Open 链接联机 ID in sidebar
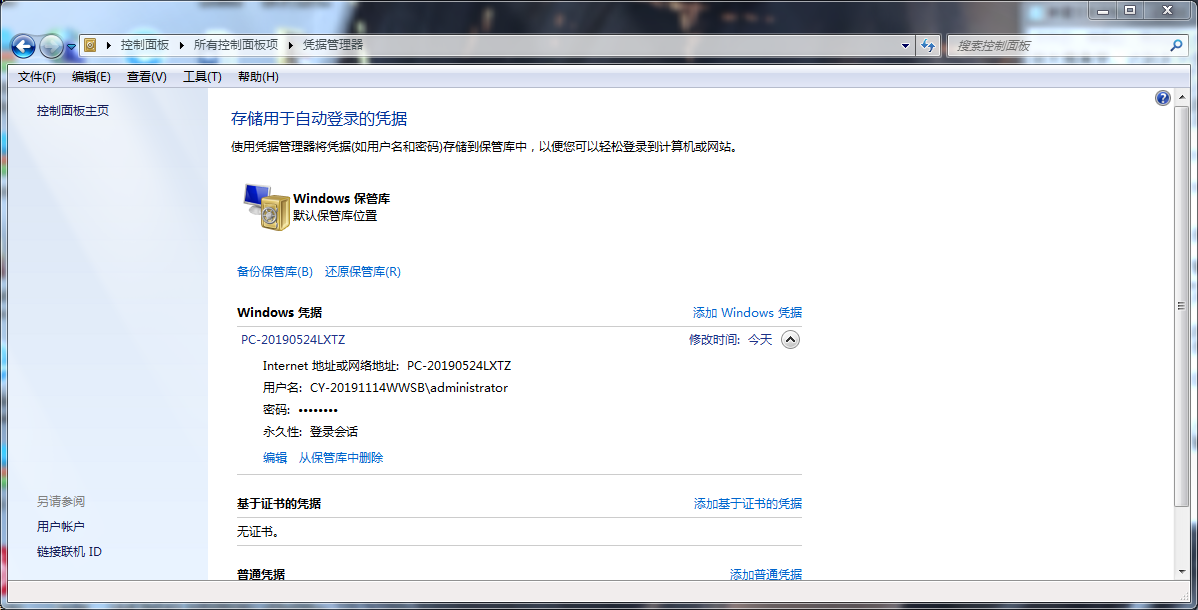The width and height of the screenshot is (1198, 610). [x=70, y=552]
